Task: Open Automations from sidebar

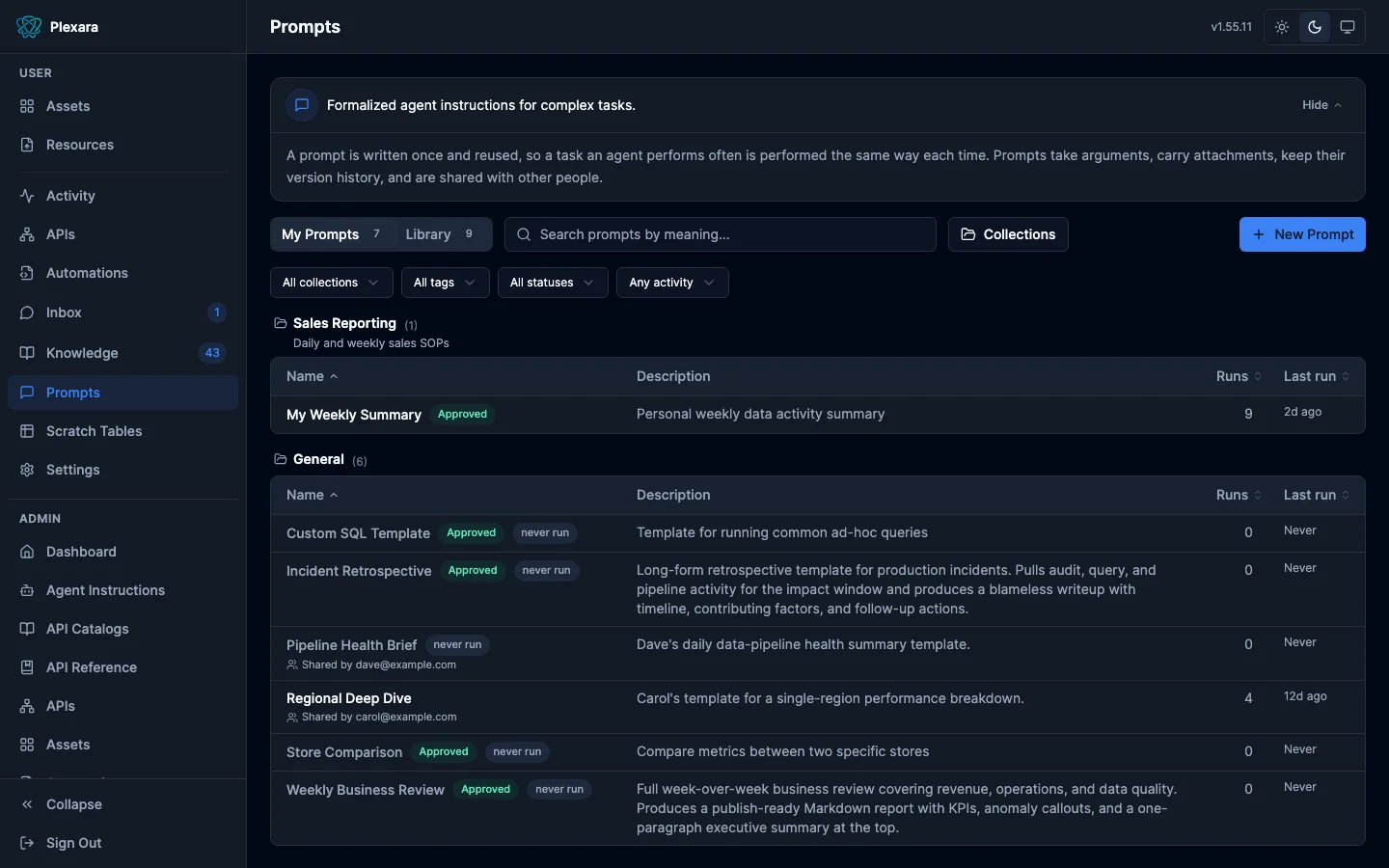Action: point(123,273)
